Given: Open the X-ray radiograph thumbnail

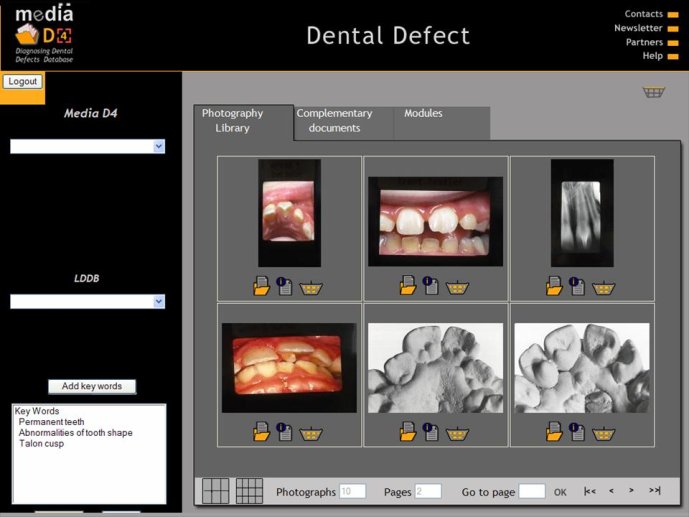Looking at the screenshot, I should click(582, 213).
